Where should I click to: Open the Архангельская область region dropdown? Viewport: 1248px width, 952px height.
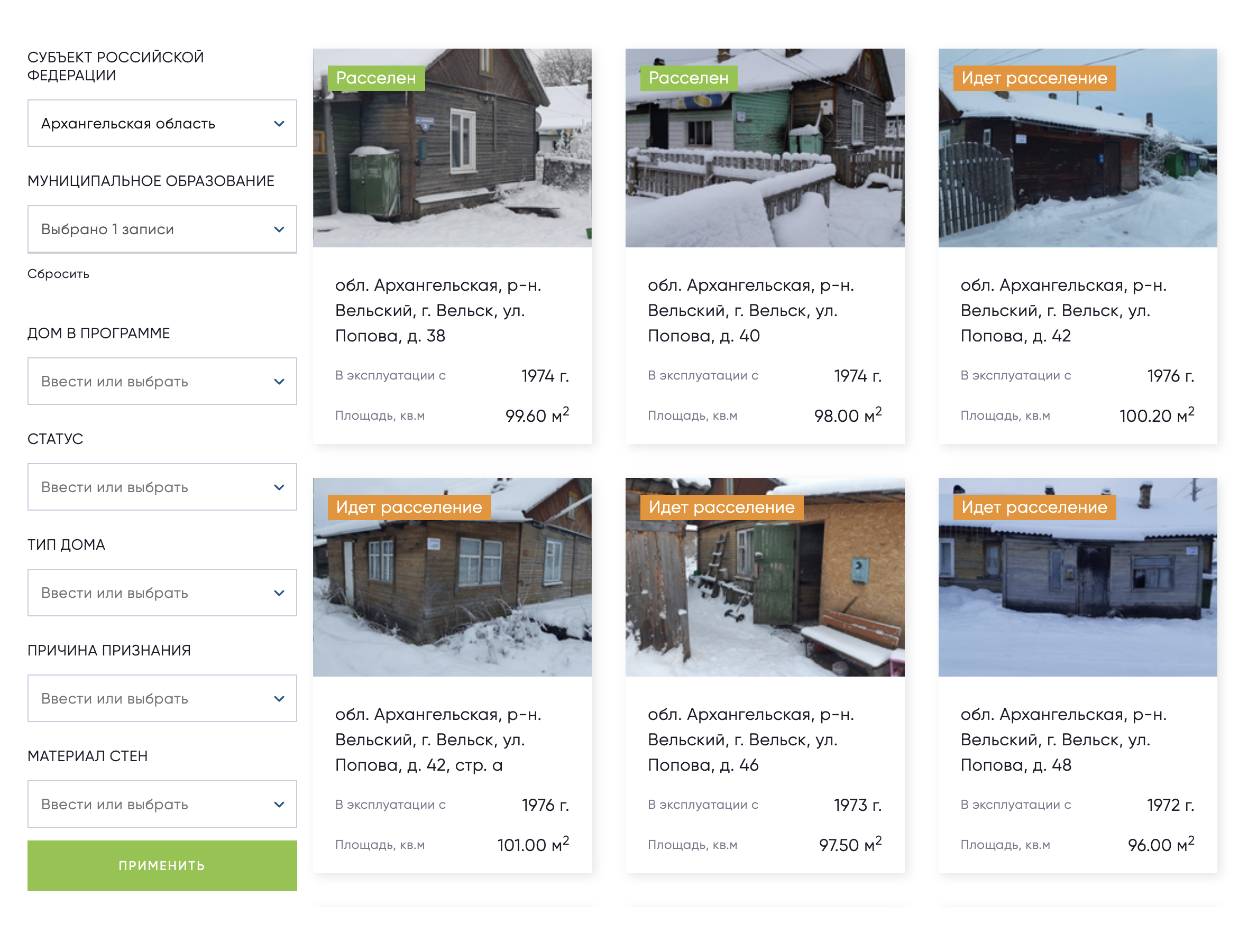(161, 123)
